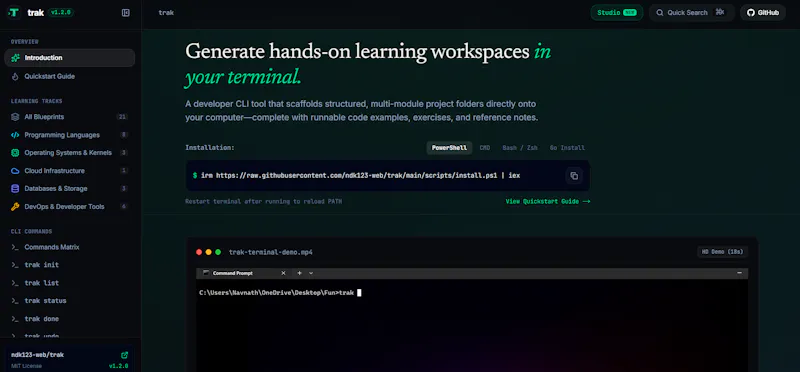Click the trak breadcrumb in top bar
The height and width of the screenshot is (372, 800).
click(x=166, y=13)
